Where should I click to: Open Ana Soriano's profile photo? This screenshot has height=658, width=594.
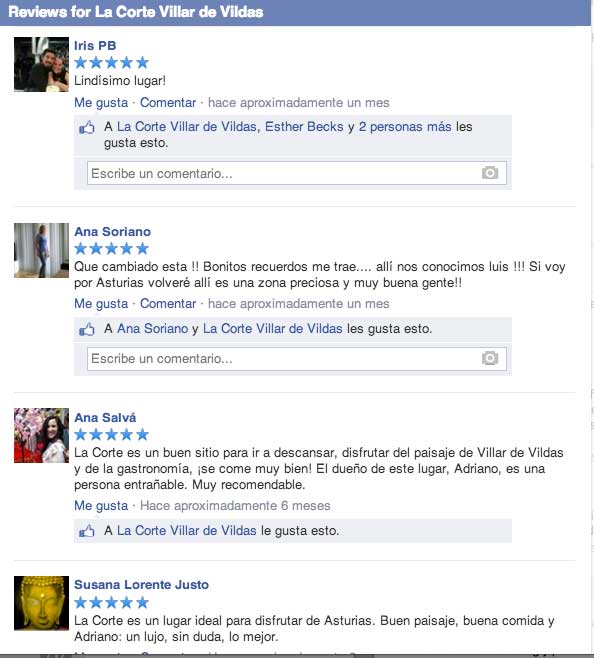41,250
